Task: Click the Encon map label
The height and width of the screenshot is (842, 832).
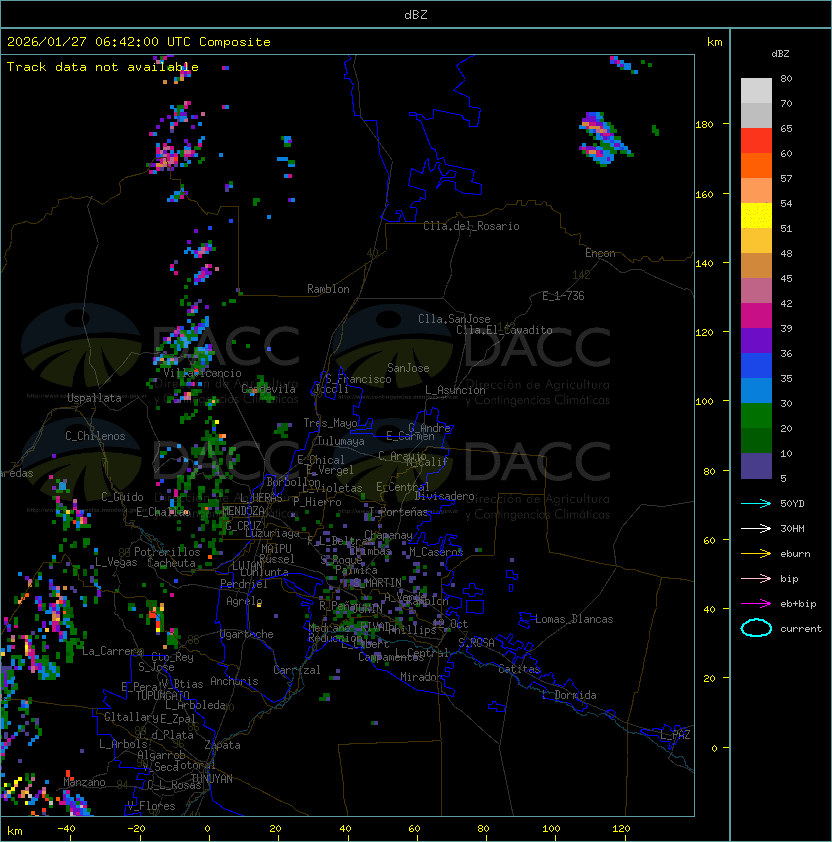Action: click(600, 253)
